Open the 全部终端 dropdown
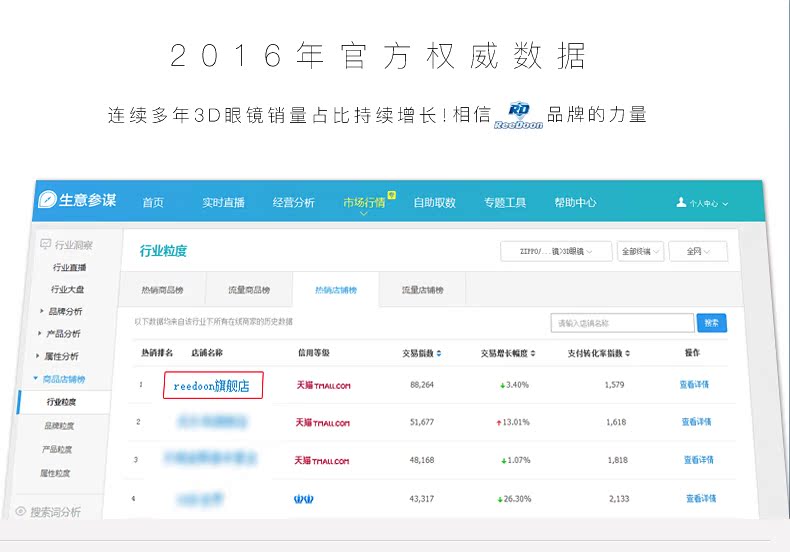Viewport: 790px width, 552px height. pyautogui.click(x=640, y=251)
